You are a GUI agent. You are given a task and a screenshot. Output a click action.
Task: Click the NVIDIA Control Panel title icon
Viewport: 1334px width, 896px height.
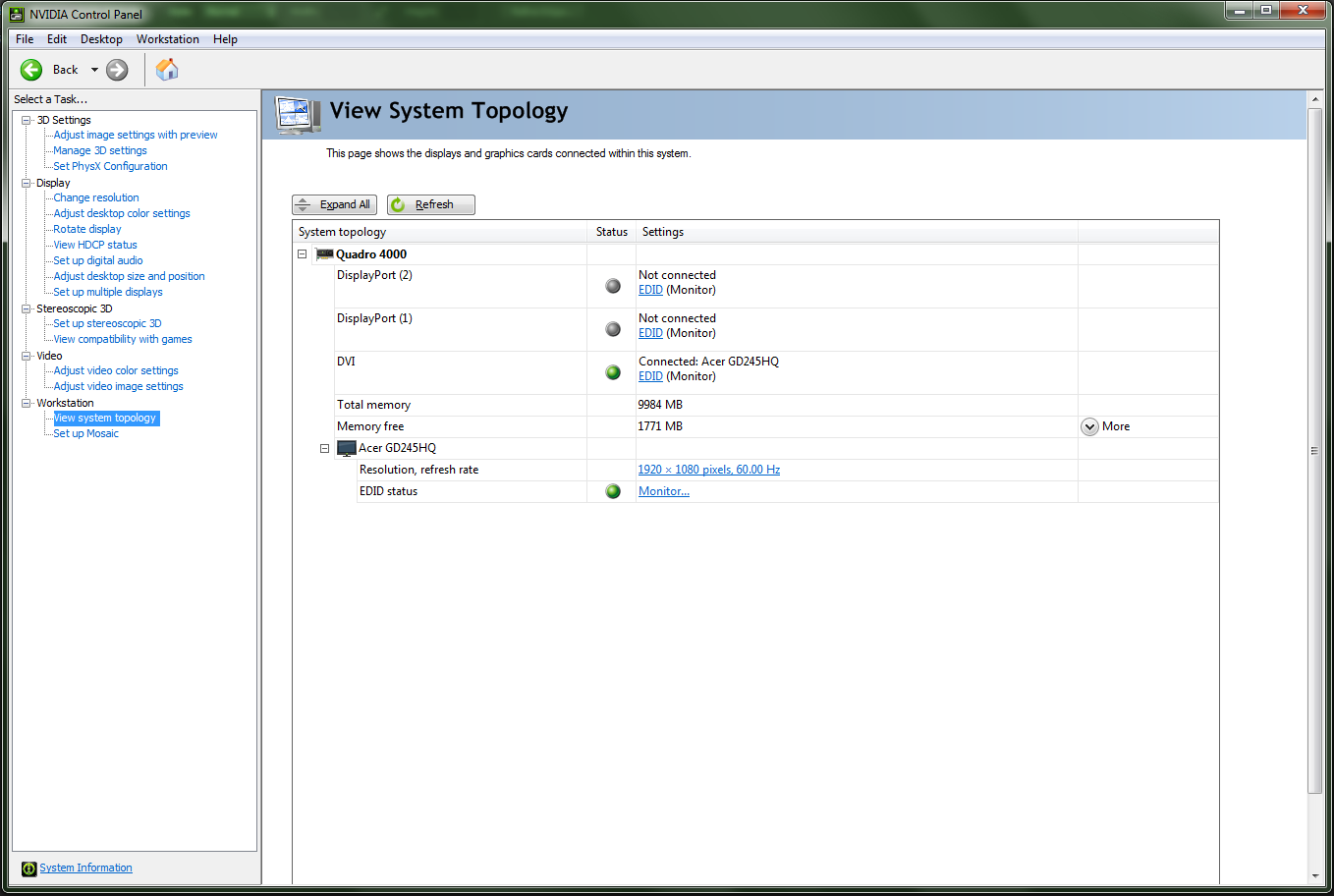16,14
